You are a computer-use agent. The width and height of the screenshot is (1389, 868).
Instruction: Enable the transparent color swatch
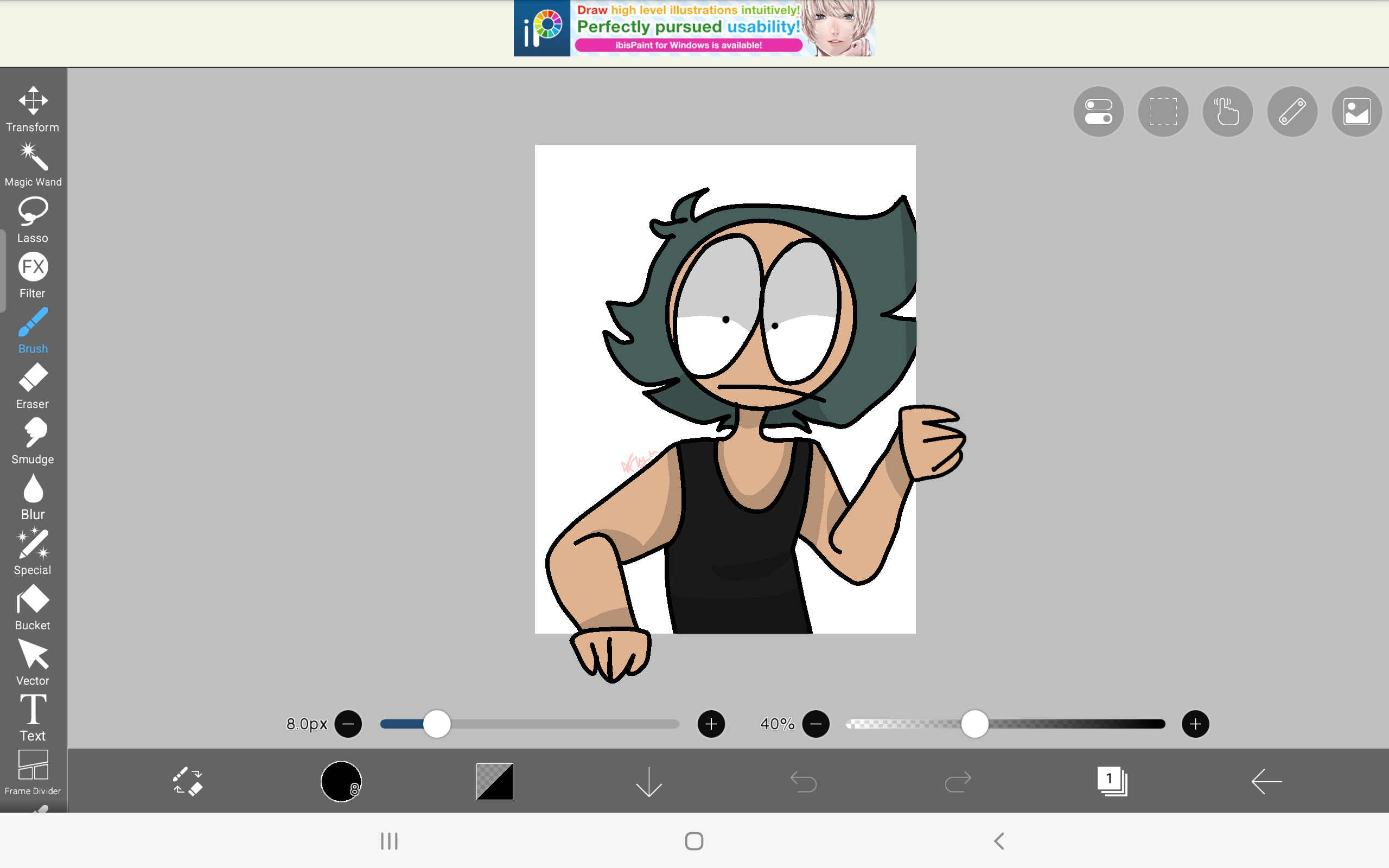click(494, 781)
